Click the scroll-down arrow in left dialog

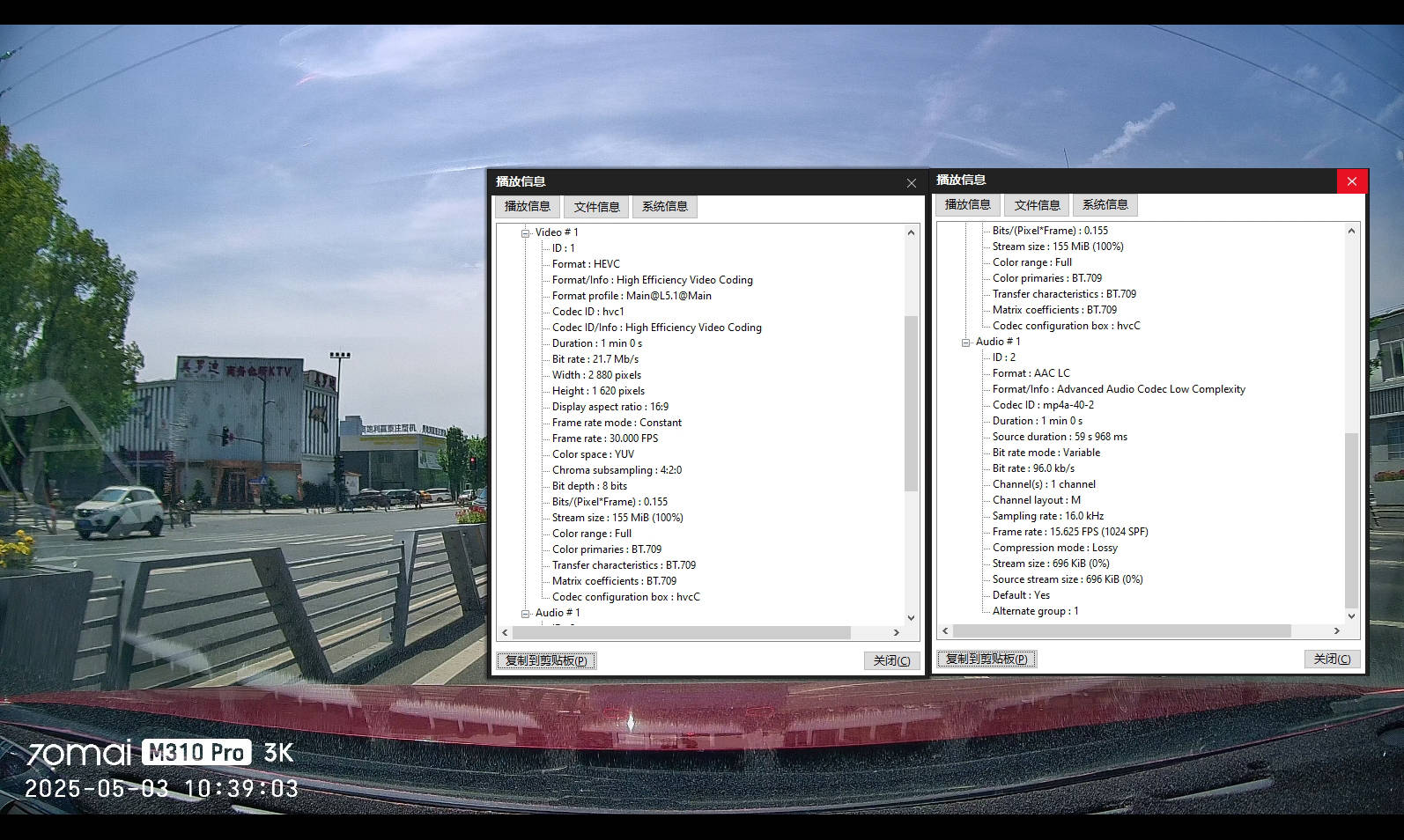(x=911, y=618)
